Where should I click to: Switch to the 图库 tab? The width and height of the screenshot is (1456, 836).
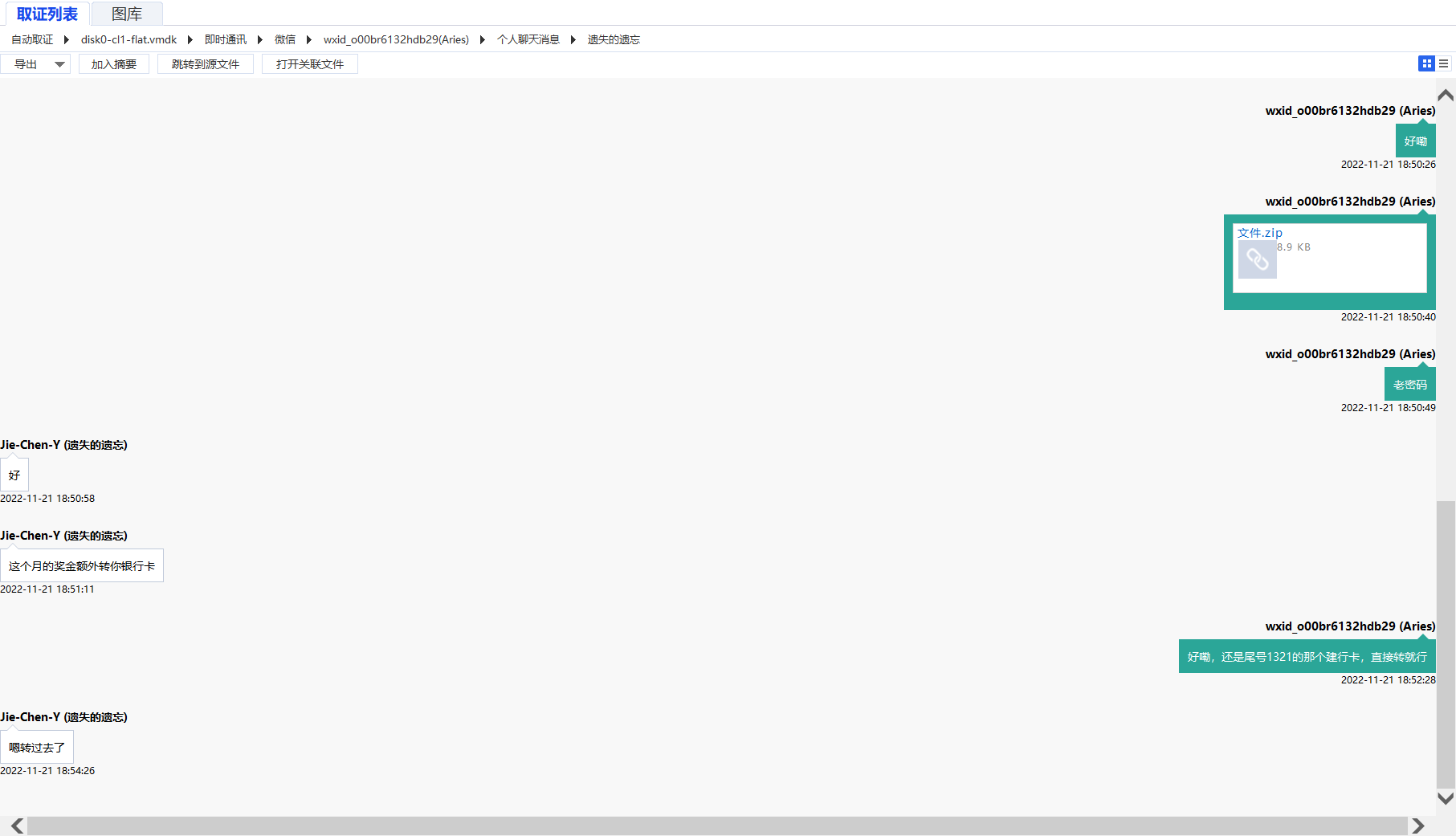[x=127, y=14]
